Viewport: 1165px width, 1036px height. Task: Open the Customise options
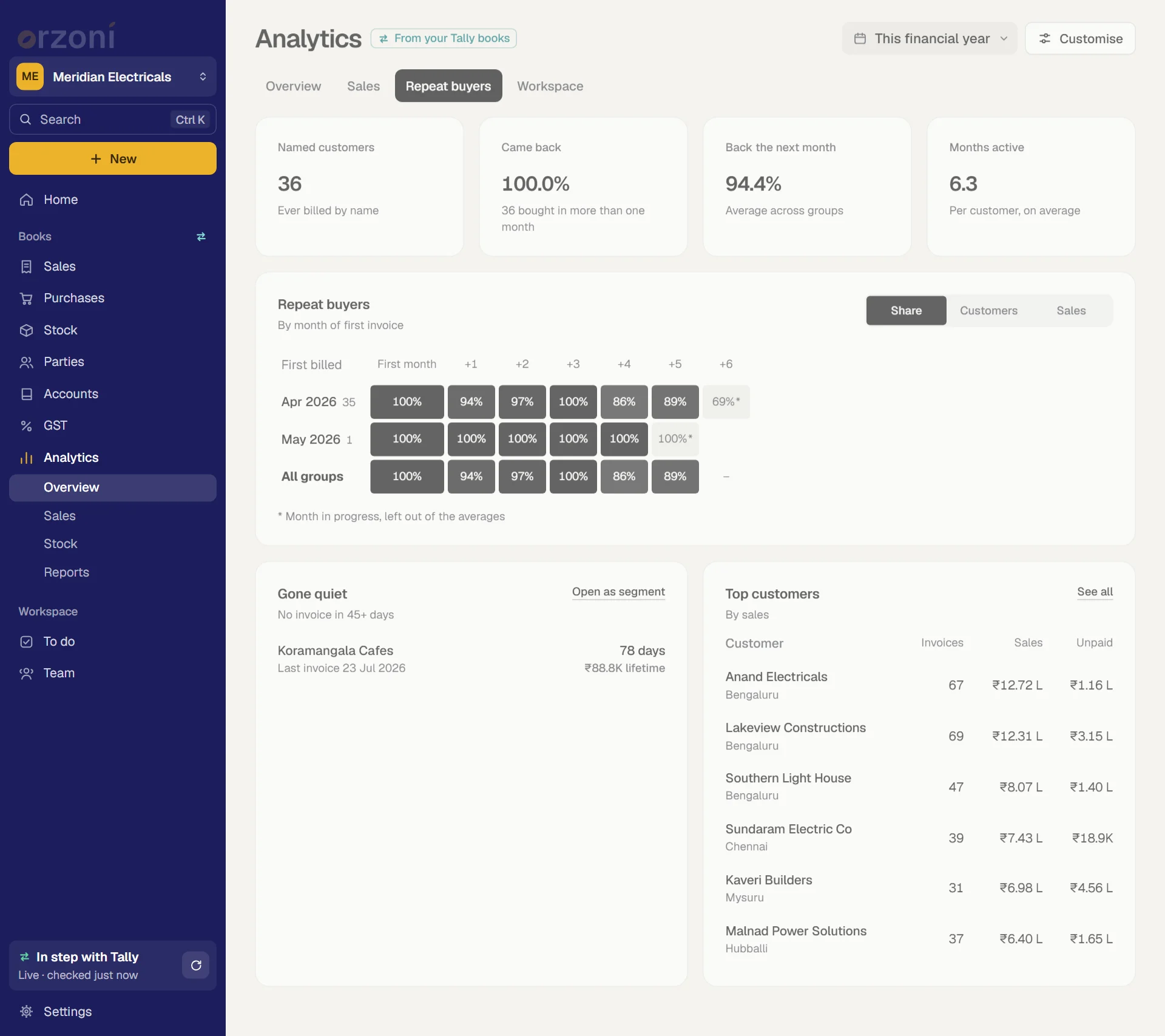tap(1080, 39)
